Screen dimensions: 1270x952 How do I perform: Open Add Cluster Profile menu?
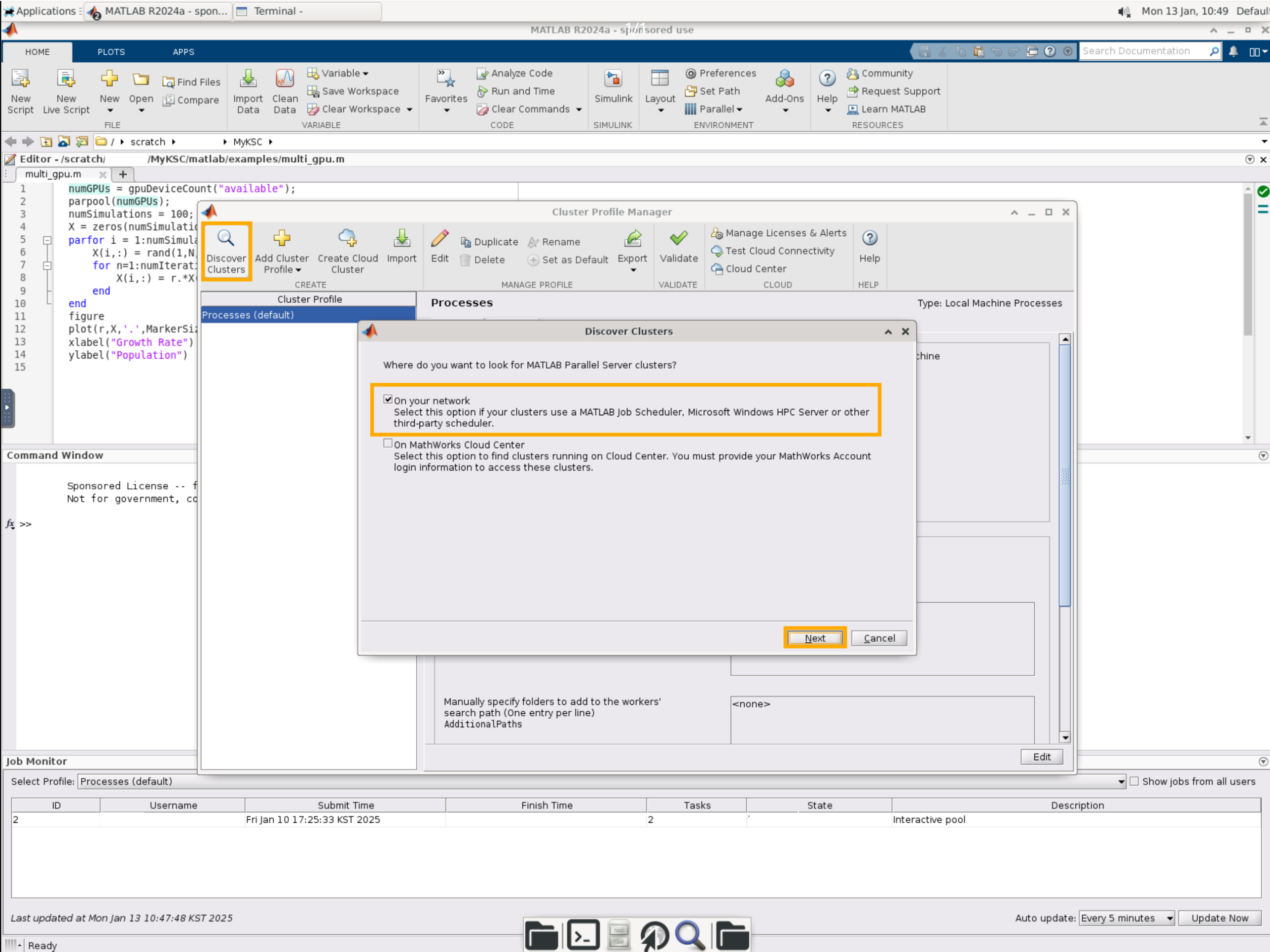pyautogui.click(x=281, y=252)
